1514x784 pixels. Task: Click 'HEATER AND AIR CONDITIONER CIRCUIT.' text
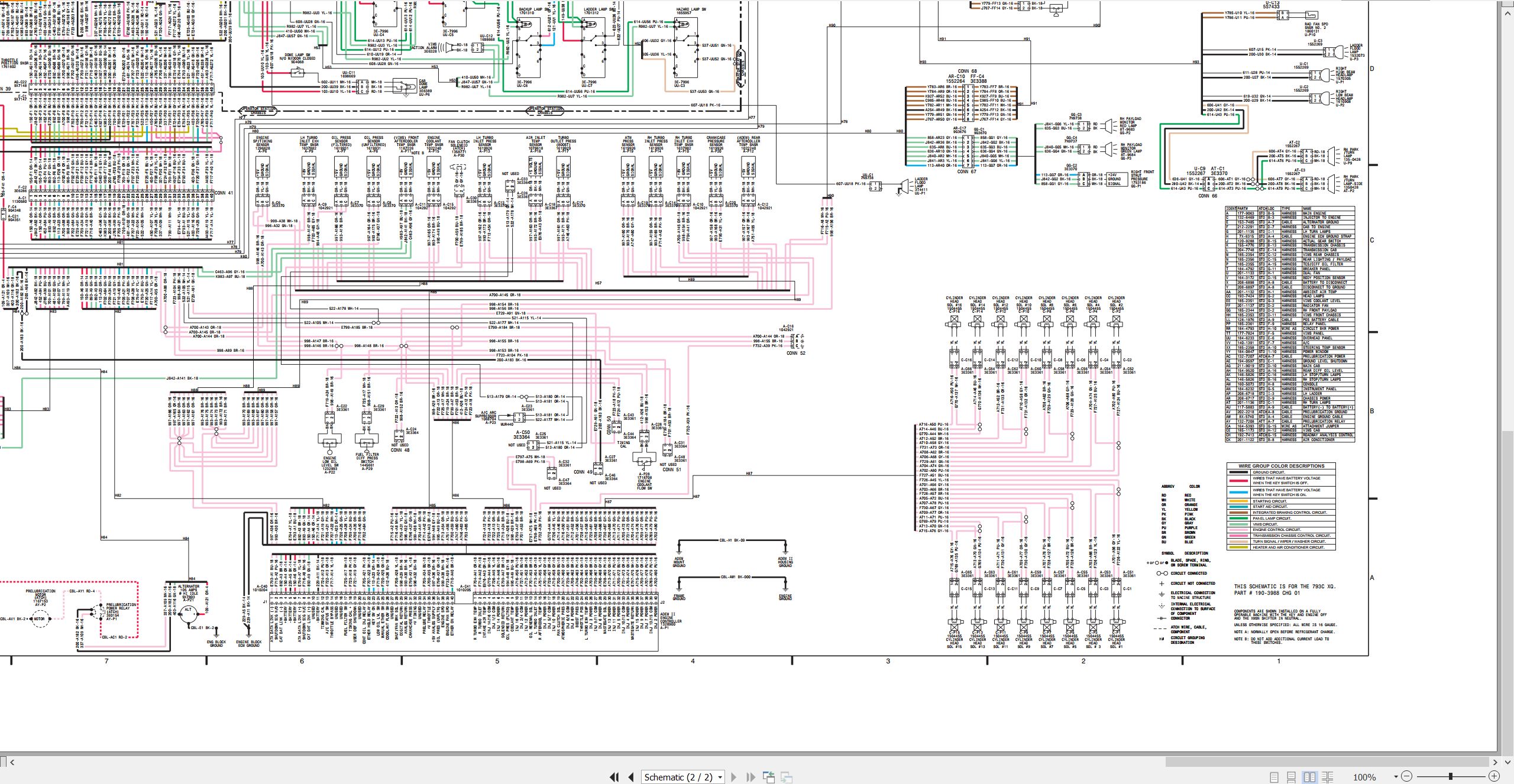click(1289, 547)
